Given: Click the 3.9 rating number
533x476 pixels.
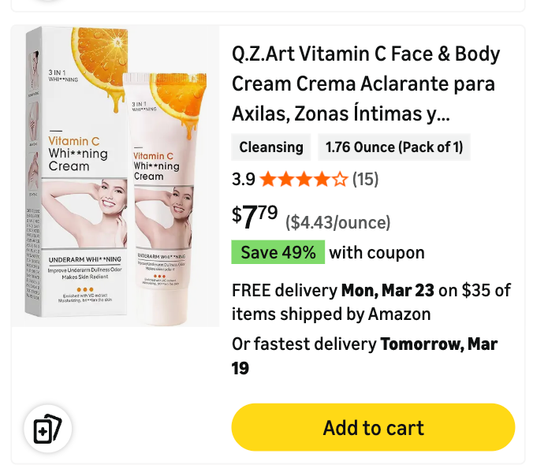Looking at the screenshot, I should coord(243,179).
